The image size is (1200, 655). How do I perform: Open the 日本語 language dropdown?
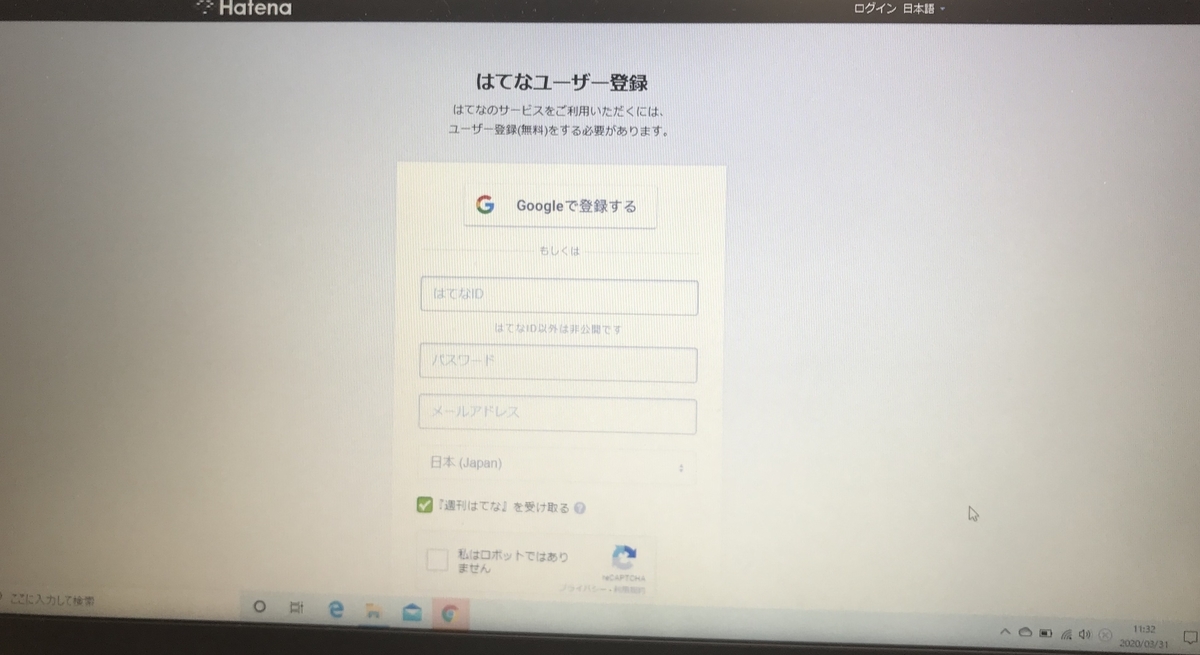point(924,8)
